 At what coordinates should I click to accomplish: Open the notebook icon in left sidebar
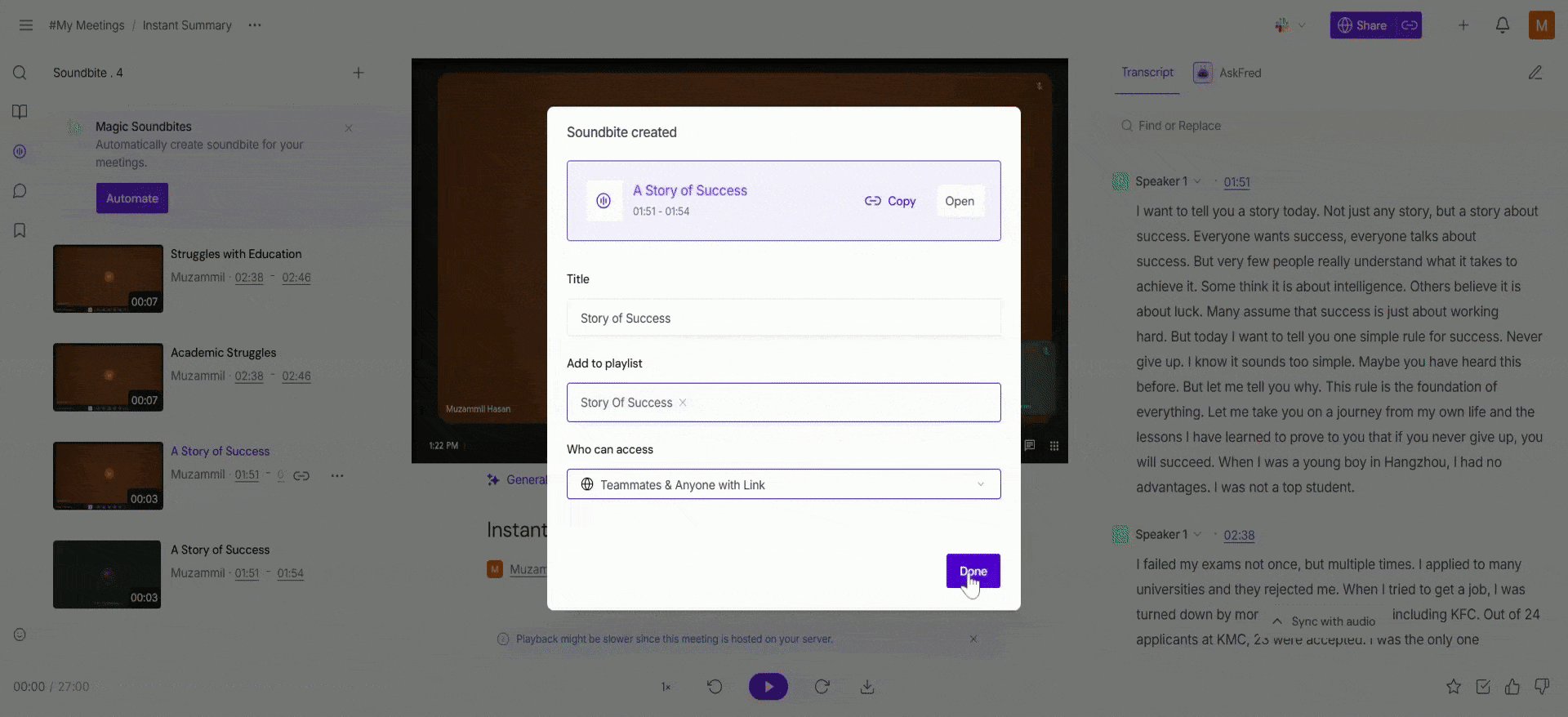[20, 112]
